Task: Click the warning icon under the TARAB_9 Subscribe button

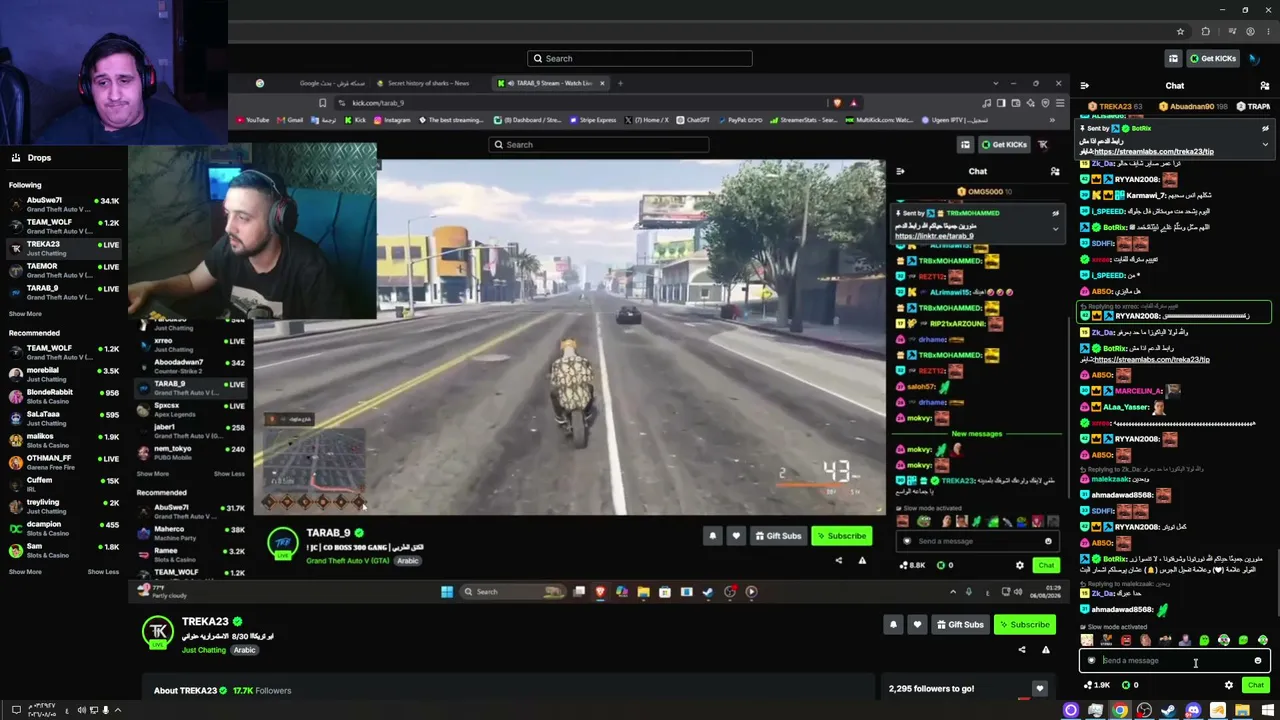Action: tap(862, 560)
